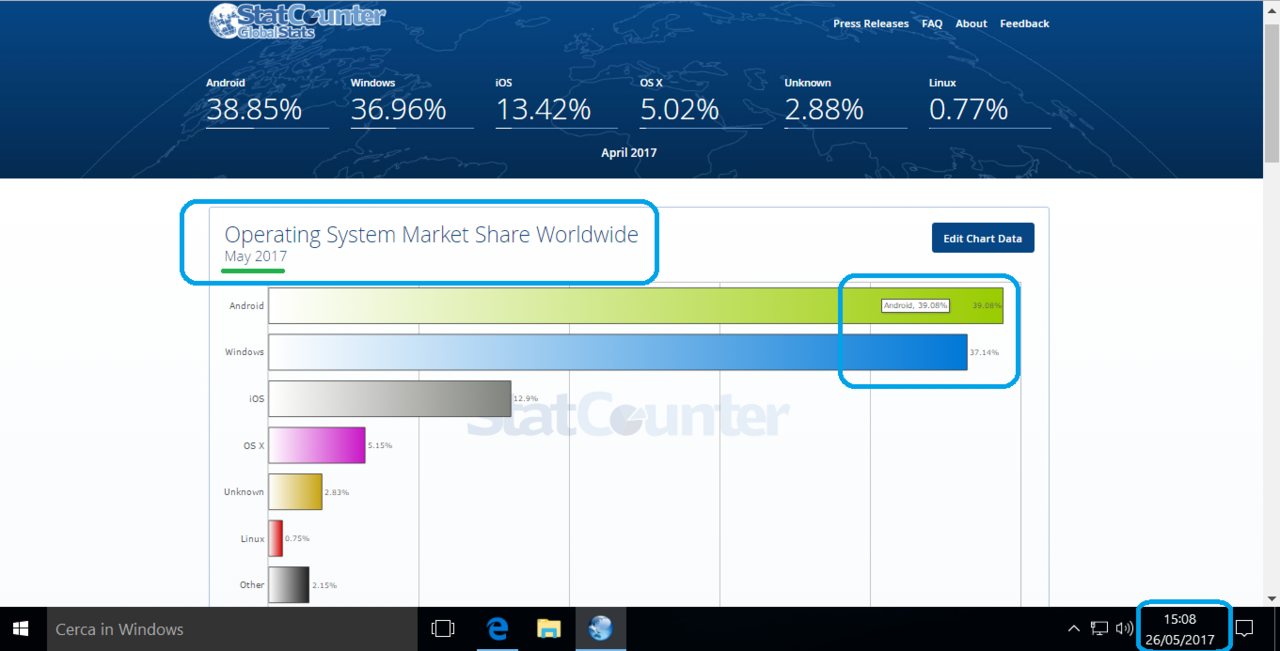The height and width of the screenshot is (651, 1280).
Task: Click the yellow Unknown bar
Action: tap(295, 492)
